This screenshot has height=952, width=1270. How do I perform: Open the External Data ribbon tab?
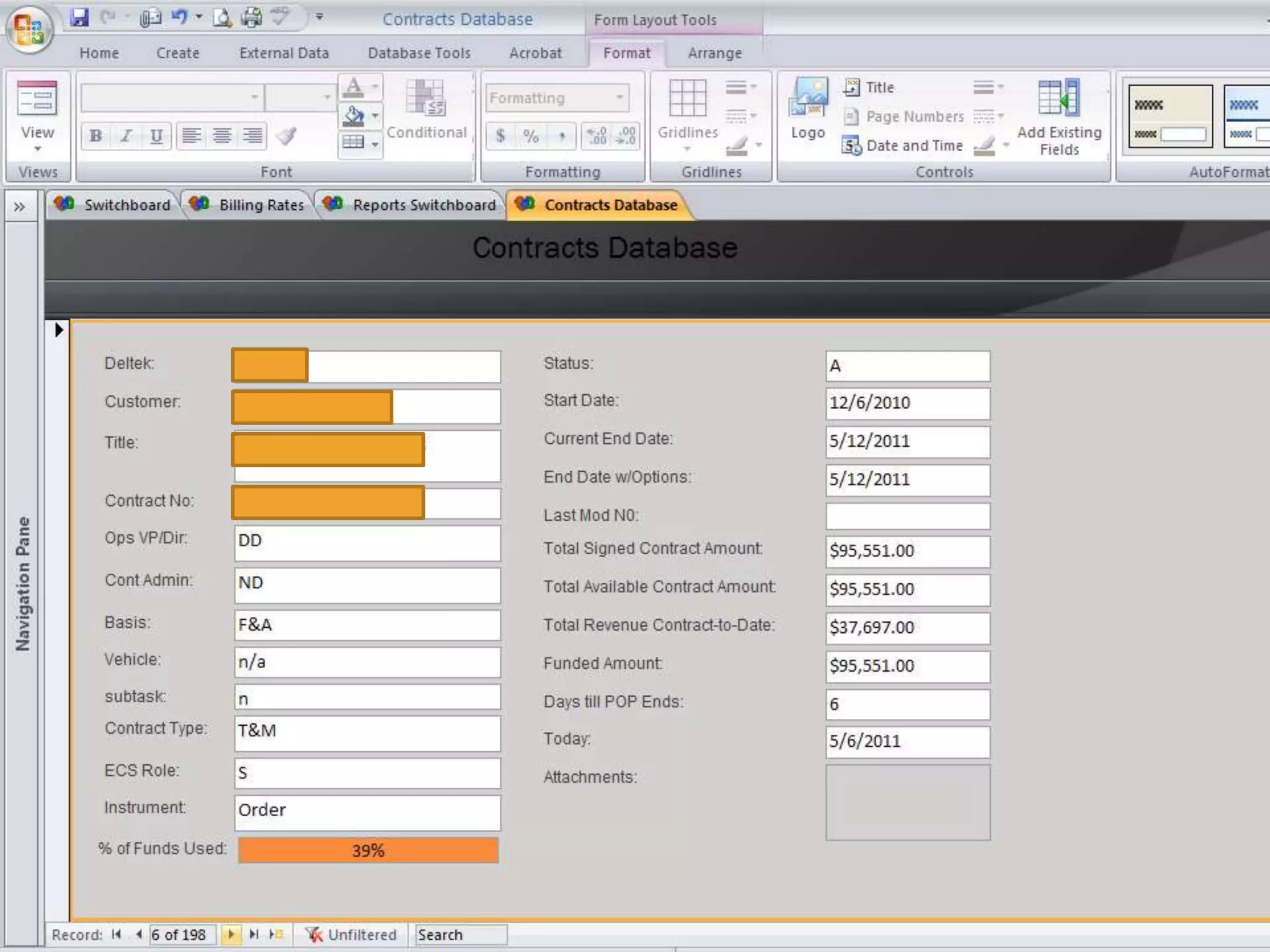(x=284, y=53)
